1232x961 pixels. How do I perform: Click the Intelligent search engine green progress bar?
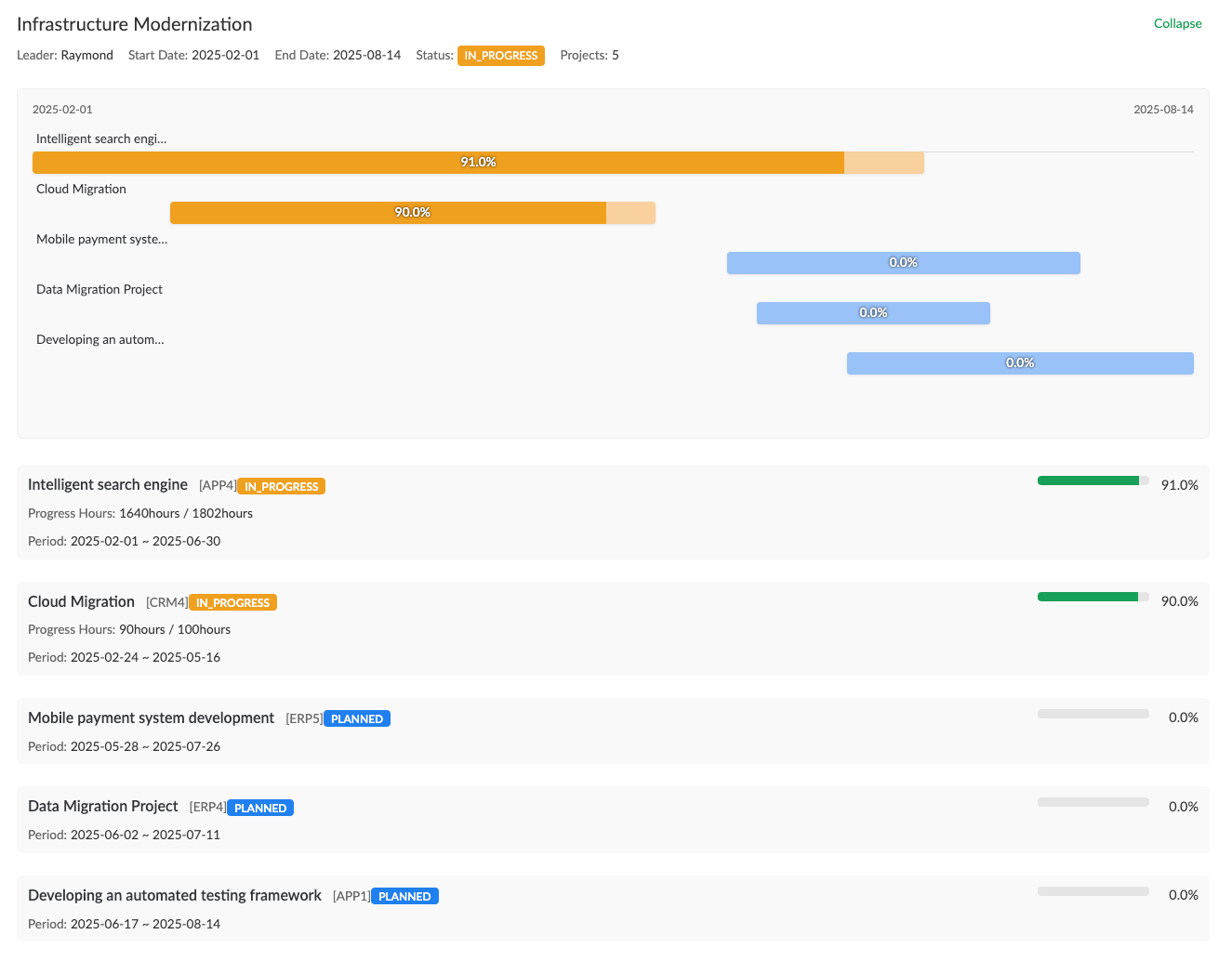[x=1088, y=480]
